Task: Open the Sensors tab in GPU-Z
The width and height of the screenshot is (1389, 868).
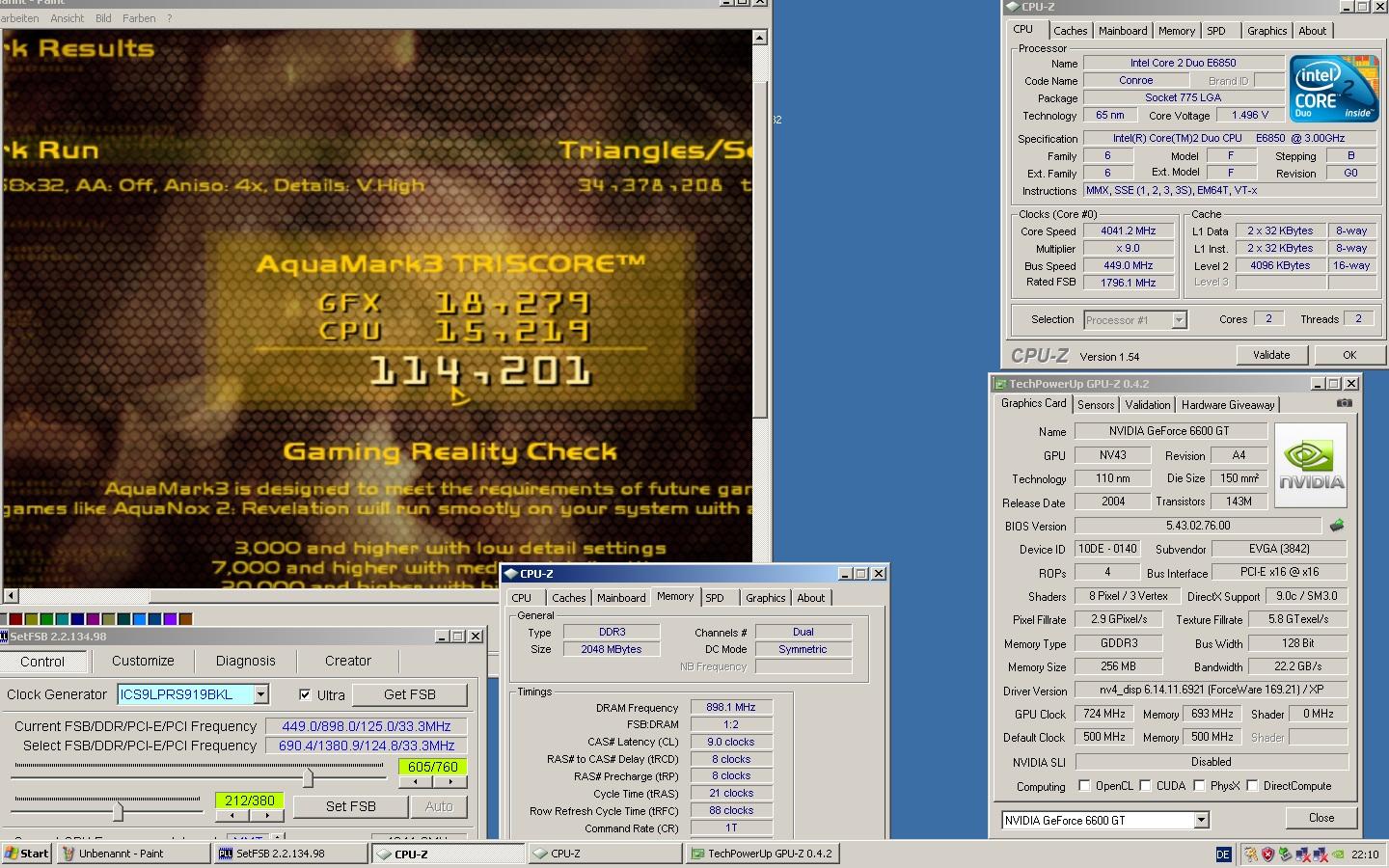Action: tap(1096, 405)
